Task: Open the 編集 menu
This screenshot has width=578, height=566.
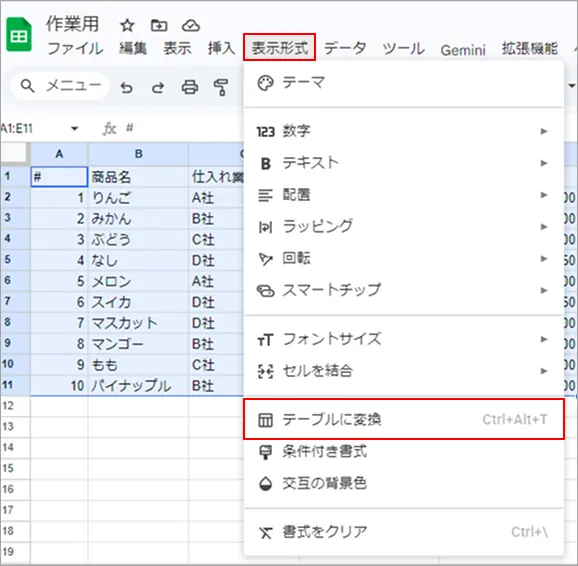Action: pyautogui.click(x=133, y=48)
